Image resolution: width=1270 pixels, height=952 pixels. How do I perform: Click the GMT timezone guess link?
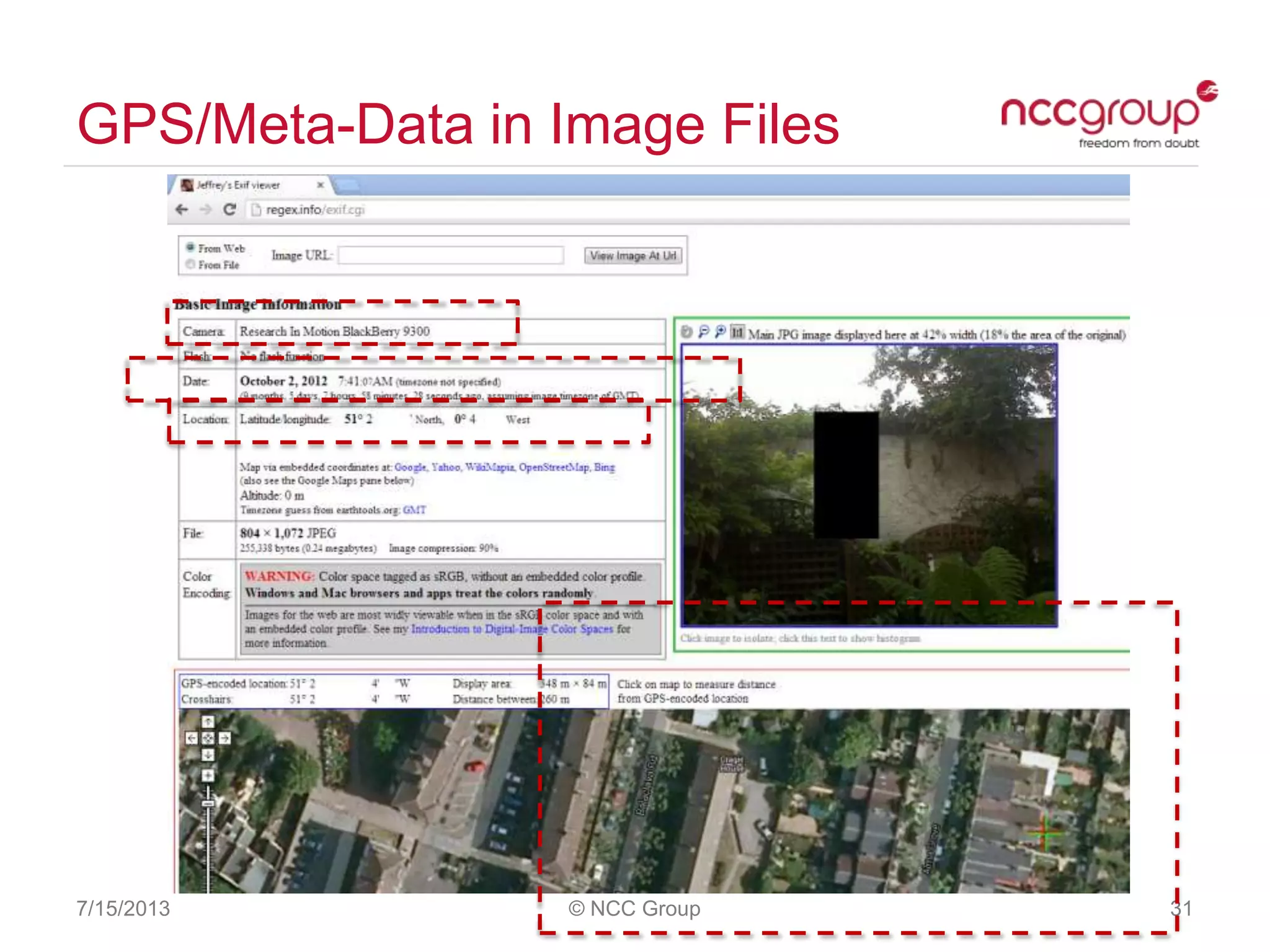pos(414,509)
